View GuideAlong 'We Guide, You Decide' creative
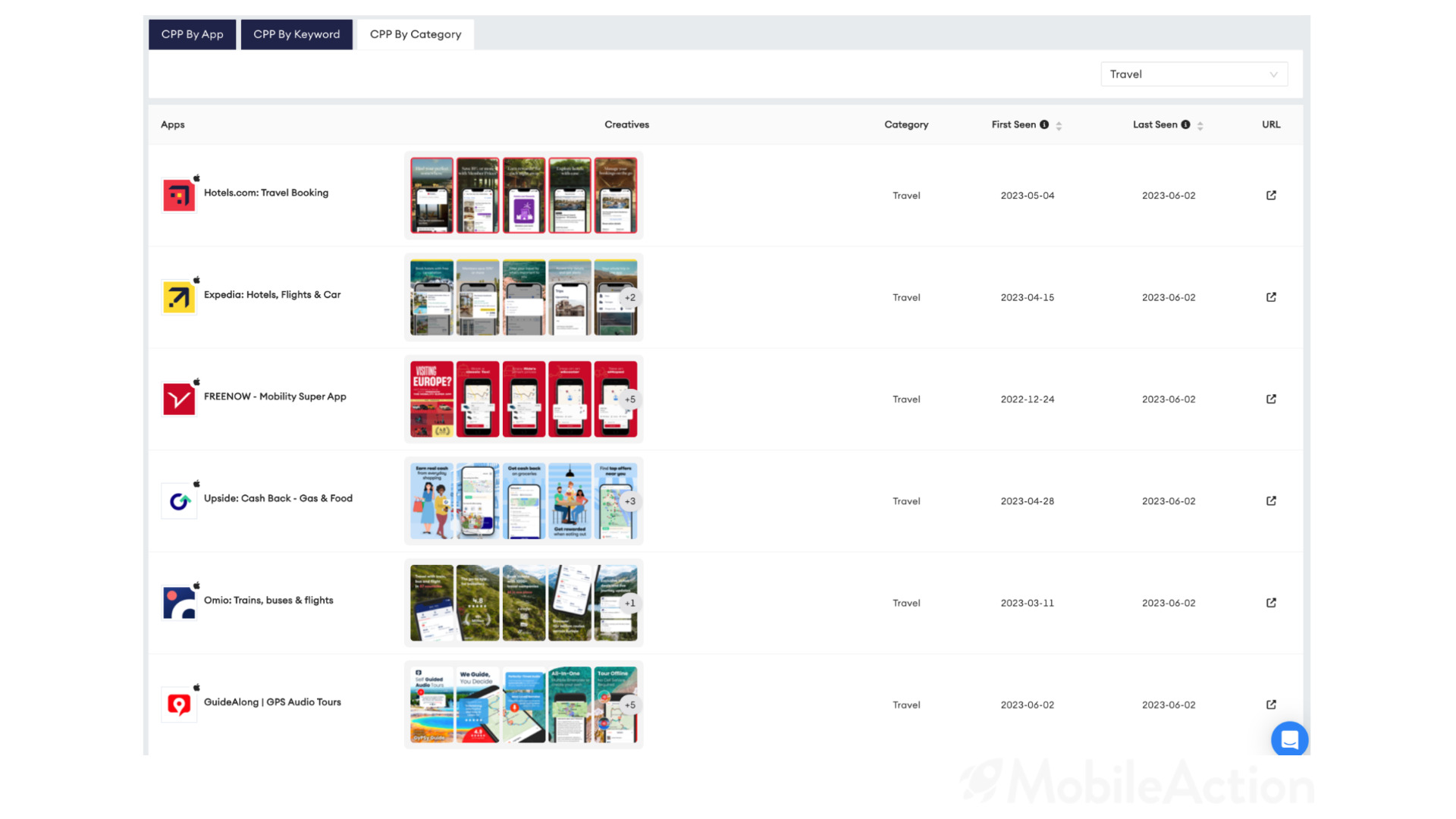Image resolution: width=1456 pixels, height=819 pixels. (x=478, y=704)
